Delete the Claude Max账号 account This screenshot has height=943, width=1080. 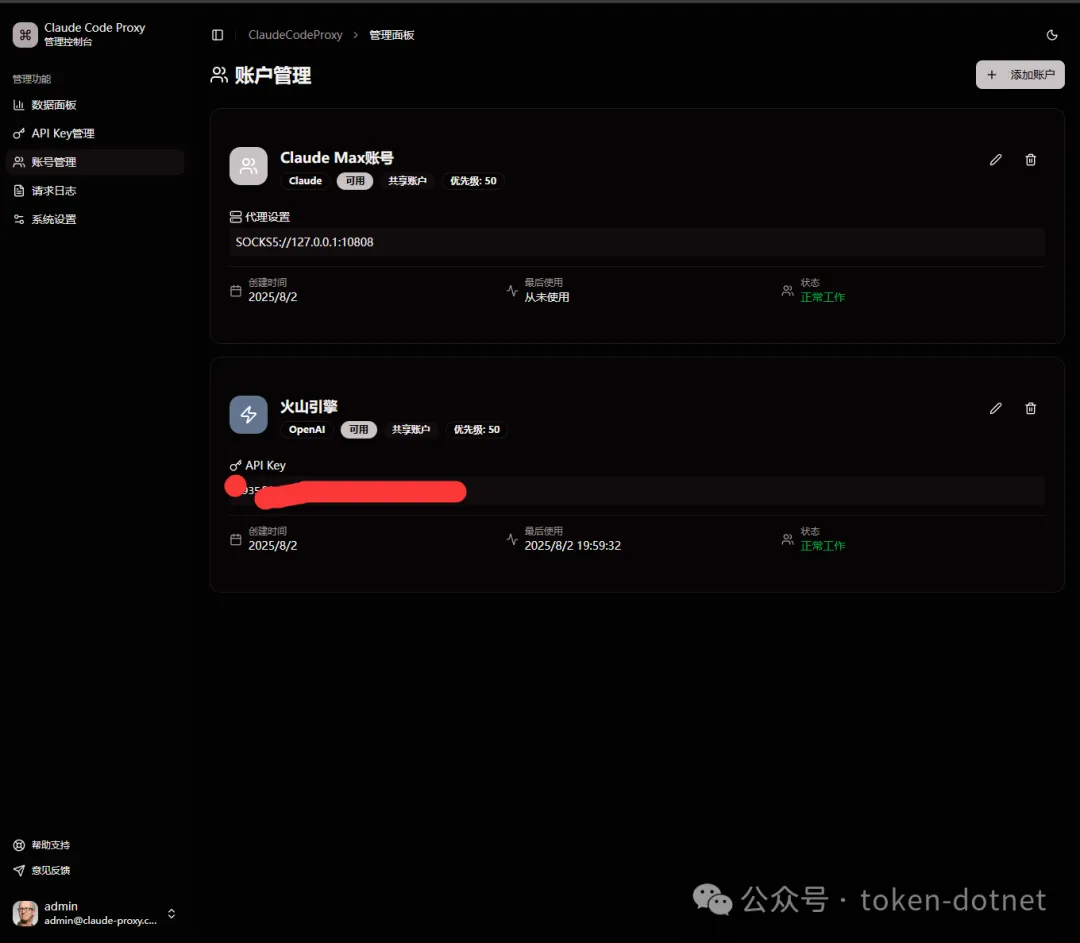[1030, 160]
